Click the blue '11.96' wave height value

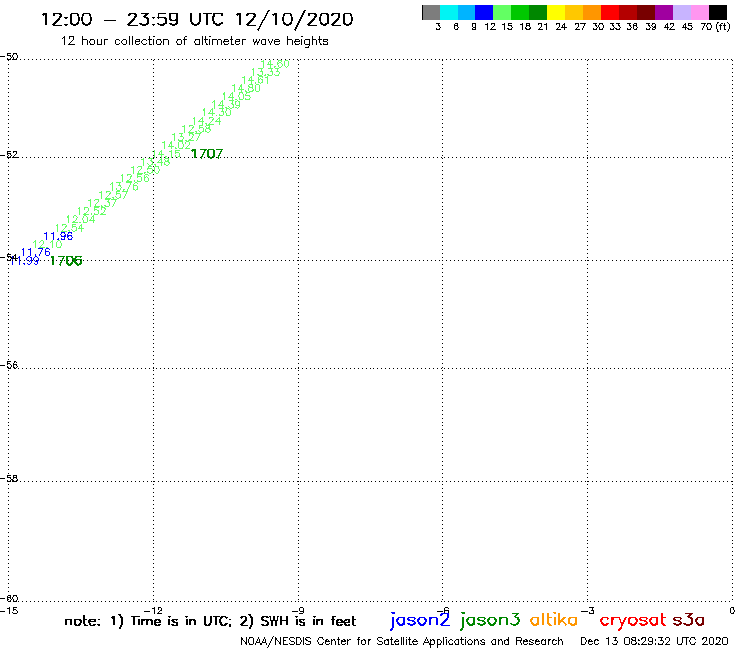(58, 236)
